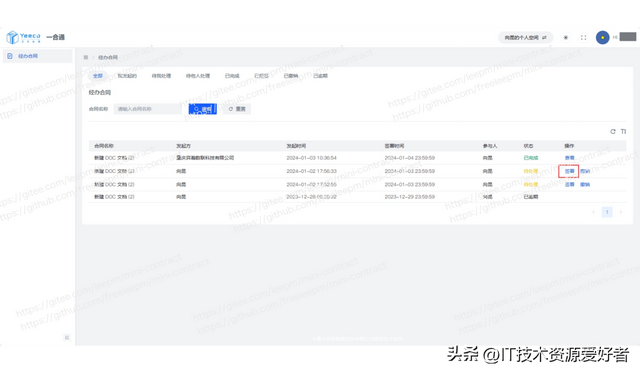Open the blue user avatar menu
The image size is (640, 373).
click(602, 38)
